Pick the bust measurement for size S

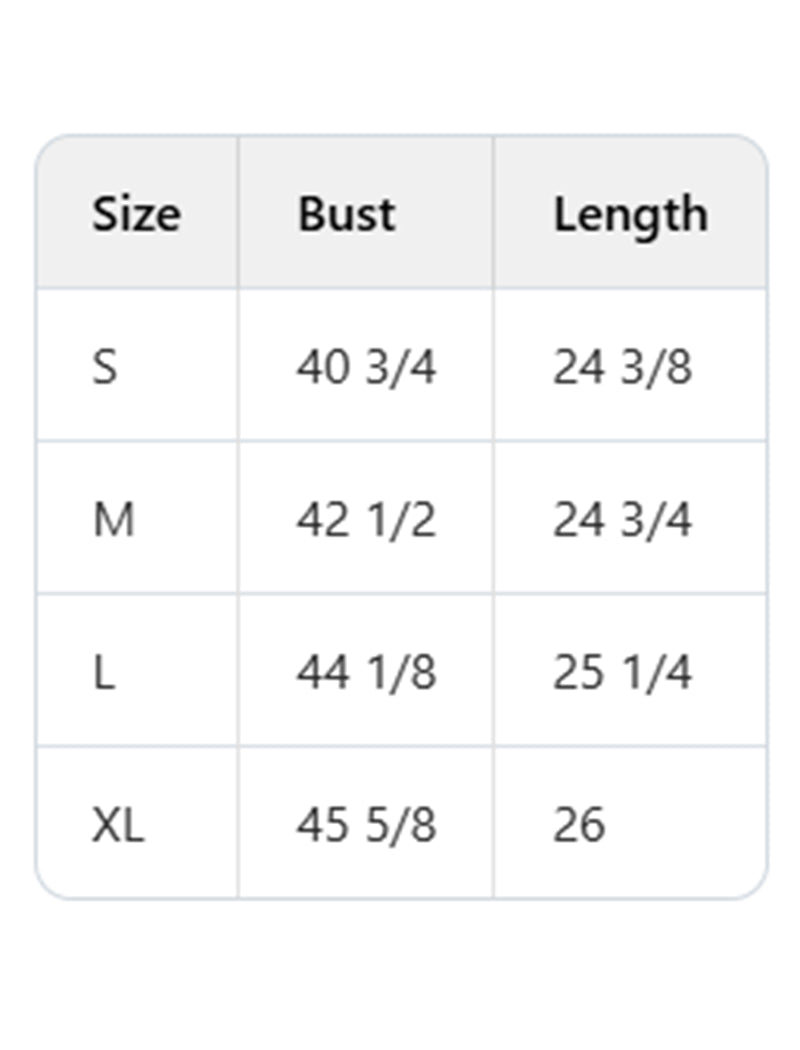366,368
